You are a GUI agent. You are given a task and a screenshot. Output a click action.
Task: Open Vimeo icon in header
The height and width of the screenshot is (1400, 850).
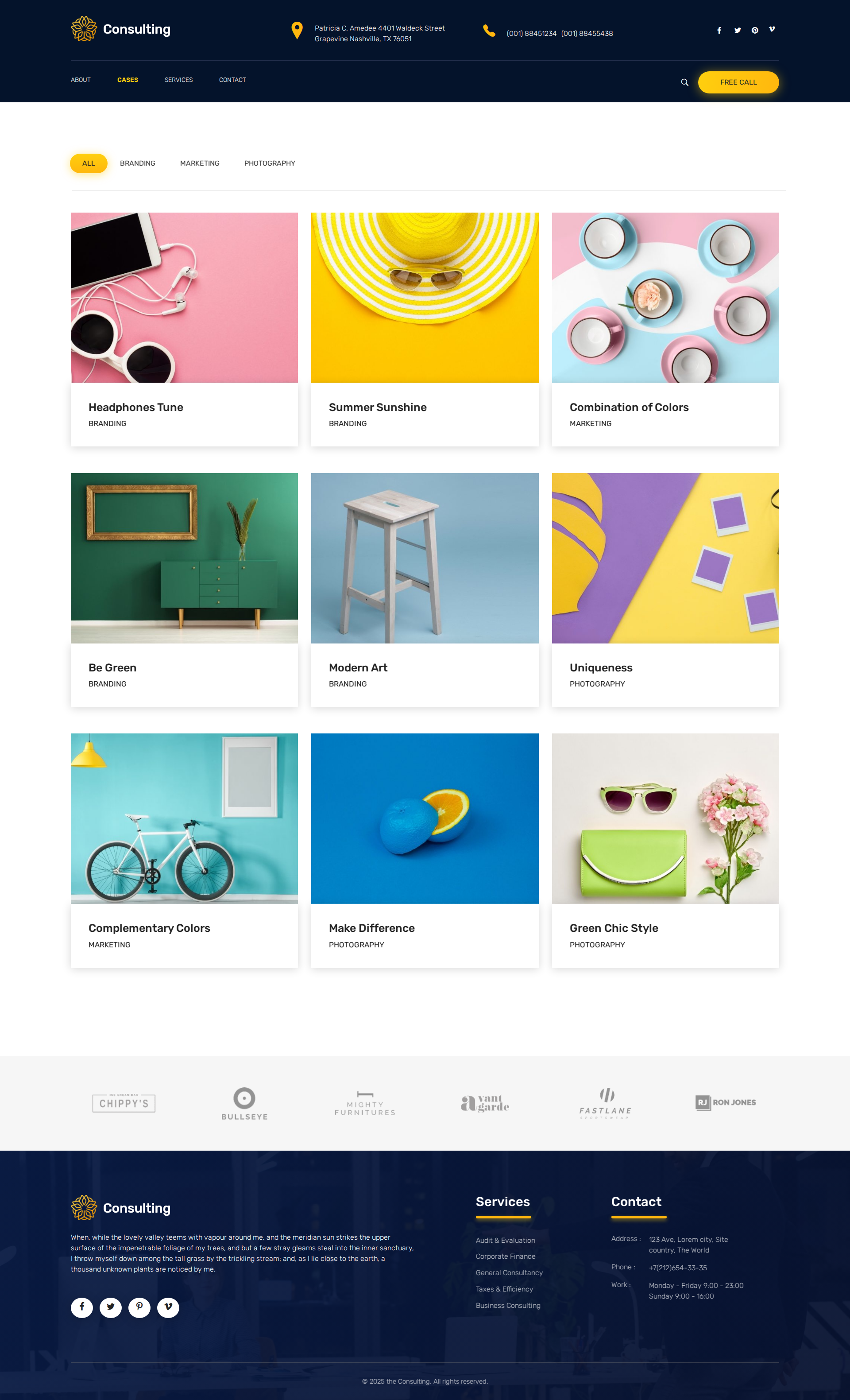coord(772,29)
